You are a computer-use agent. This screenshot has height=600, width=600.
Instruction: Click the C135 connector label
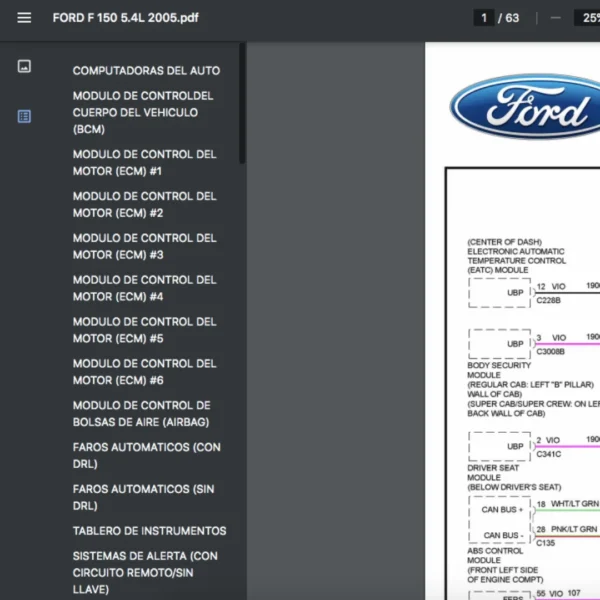click(x=545, y=543)
